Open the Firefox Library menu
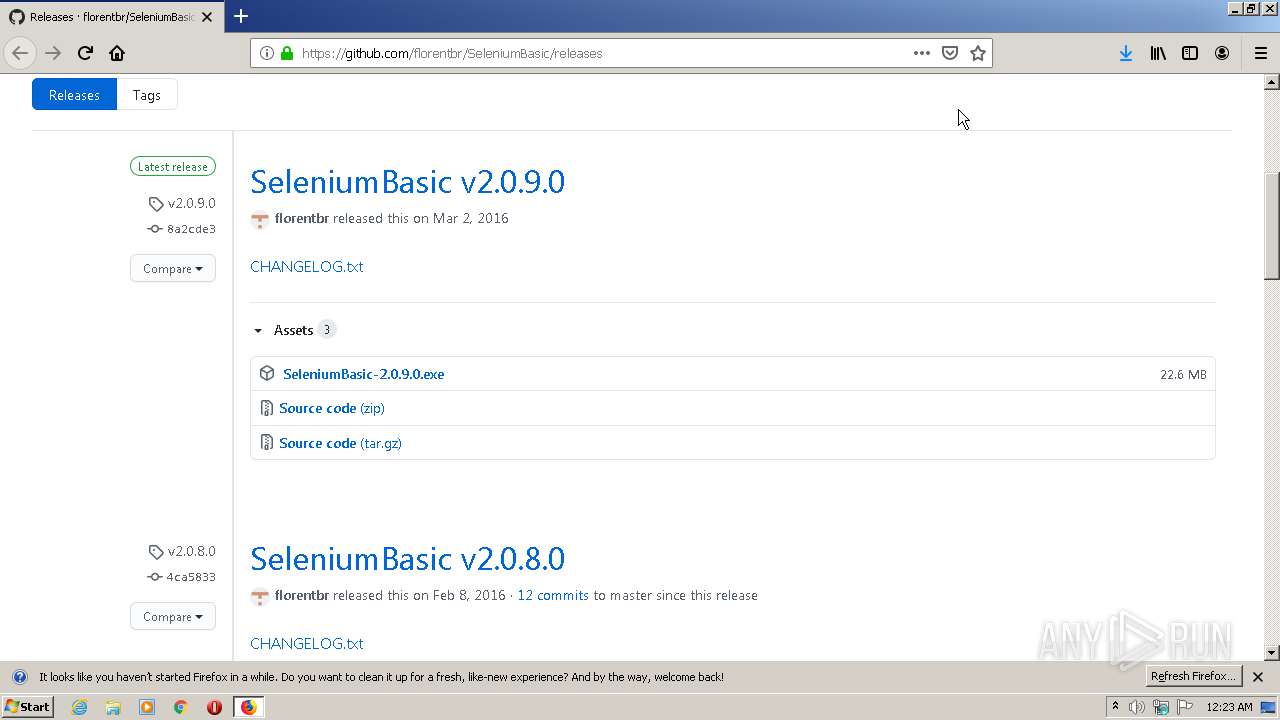Screen dimensions: 1280x720 [x=1158, y=53]
